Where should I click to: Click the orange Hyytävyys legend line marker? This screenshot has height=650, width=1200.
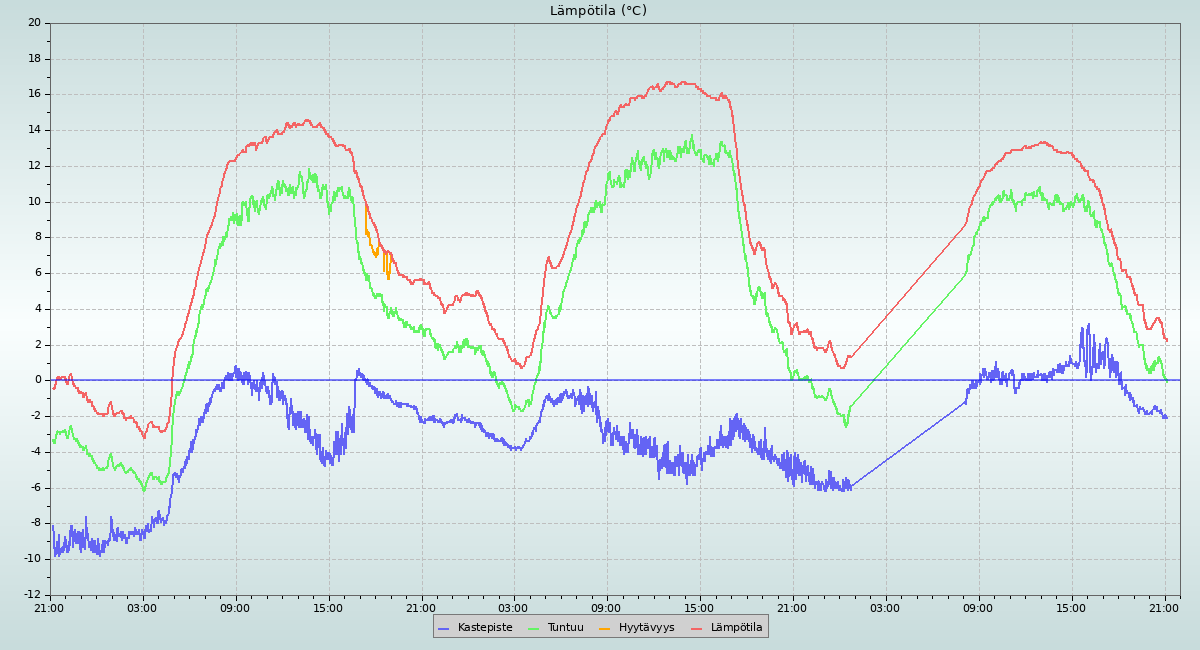(x=604, y=628)
